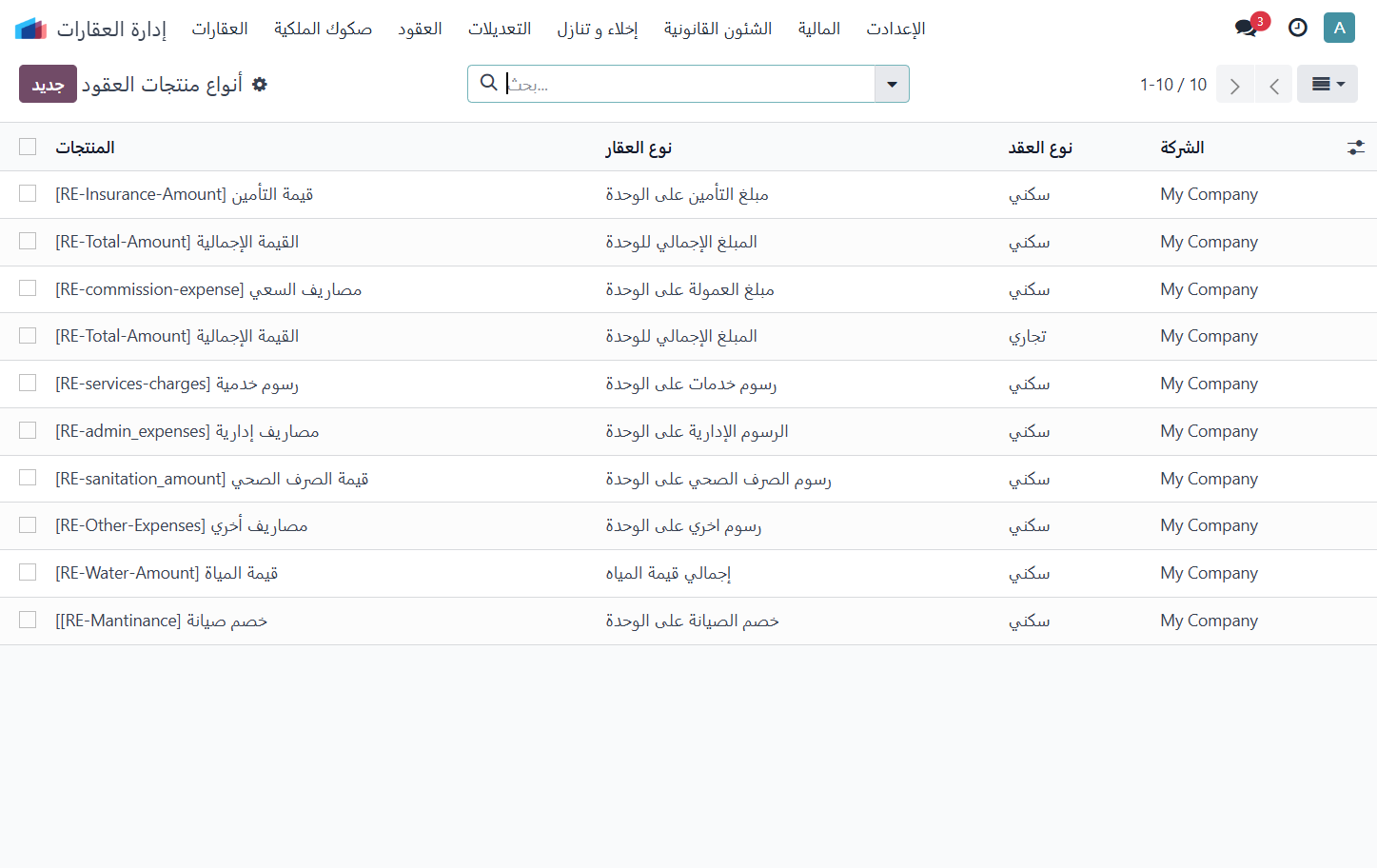Click the إدارة العقارات app title
The width and height of the screenshot is (1377, 868).
pos(111,29)
